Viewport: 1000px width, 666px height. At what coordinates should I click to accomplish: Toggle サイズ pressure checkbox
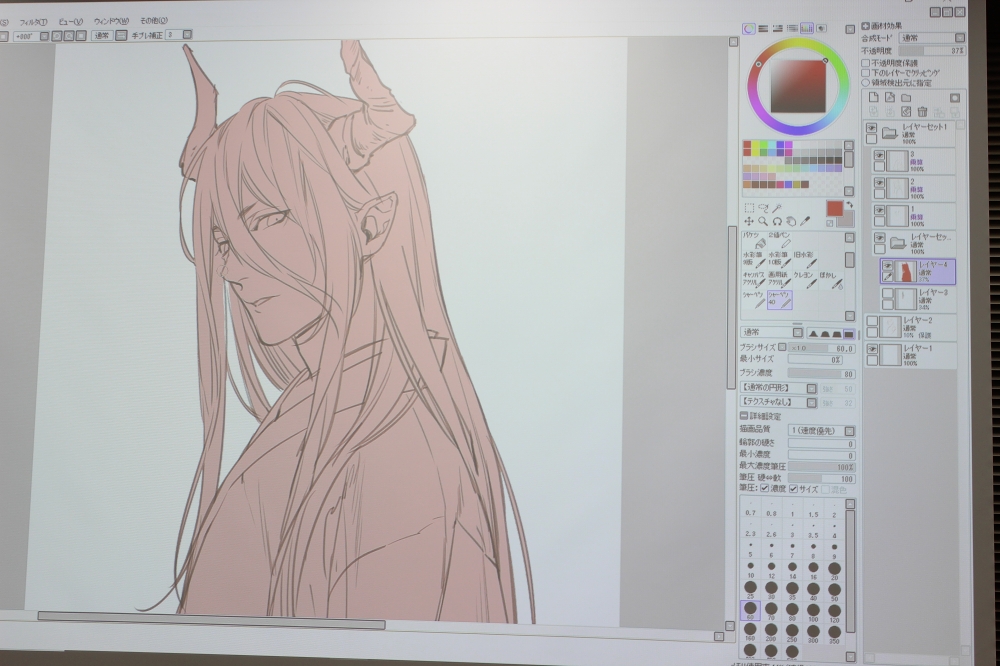[793, 489]
